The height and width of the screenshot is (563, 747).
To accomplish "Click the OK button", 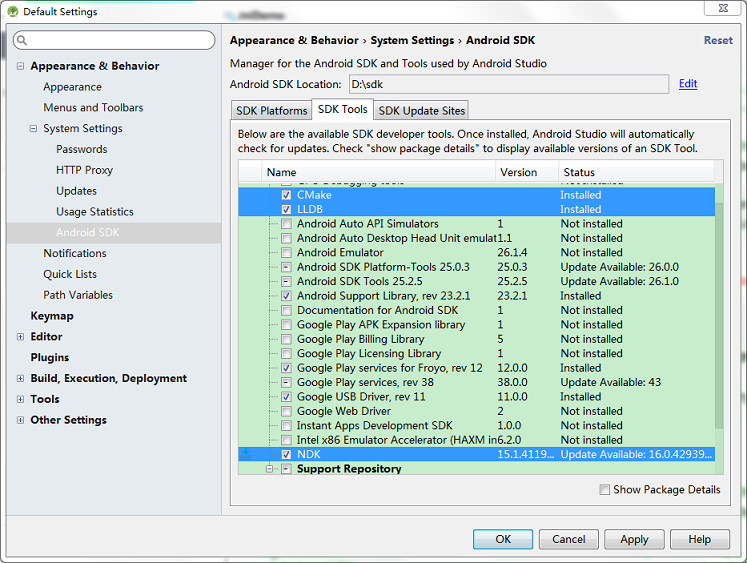I will (x=503, y=539).
